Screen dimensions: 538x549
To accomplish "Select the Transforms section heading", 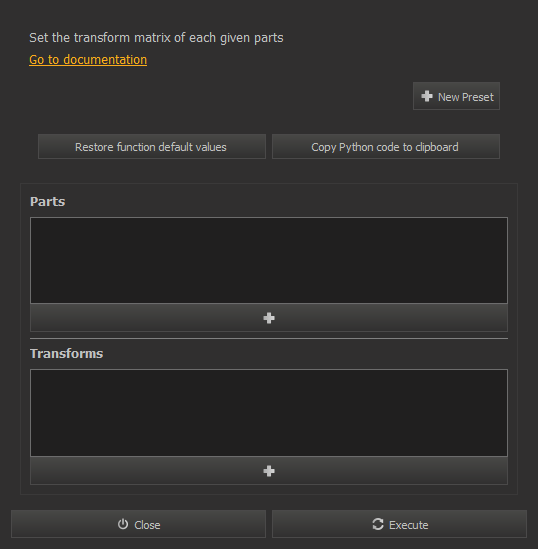I will point(67,354).
